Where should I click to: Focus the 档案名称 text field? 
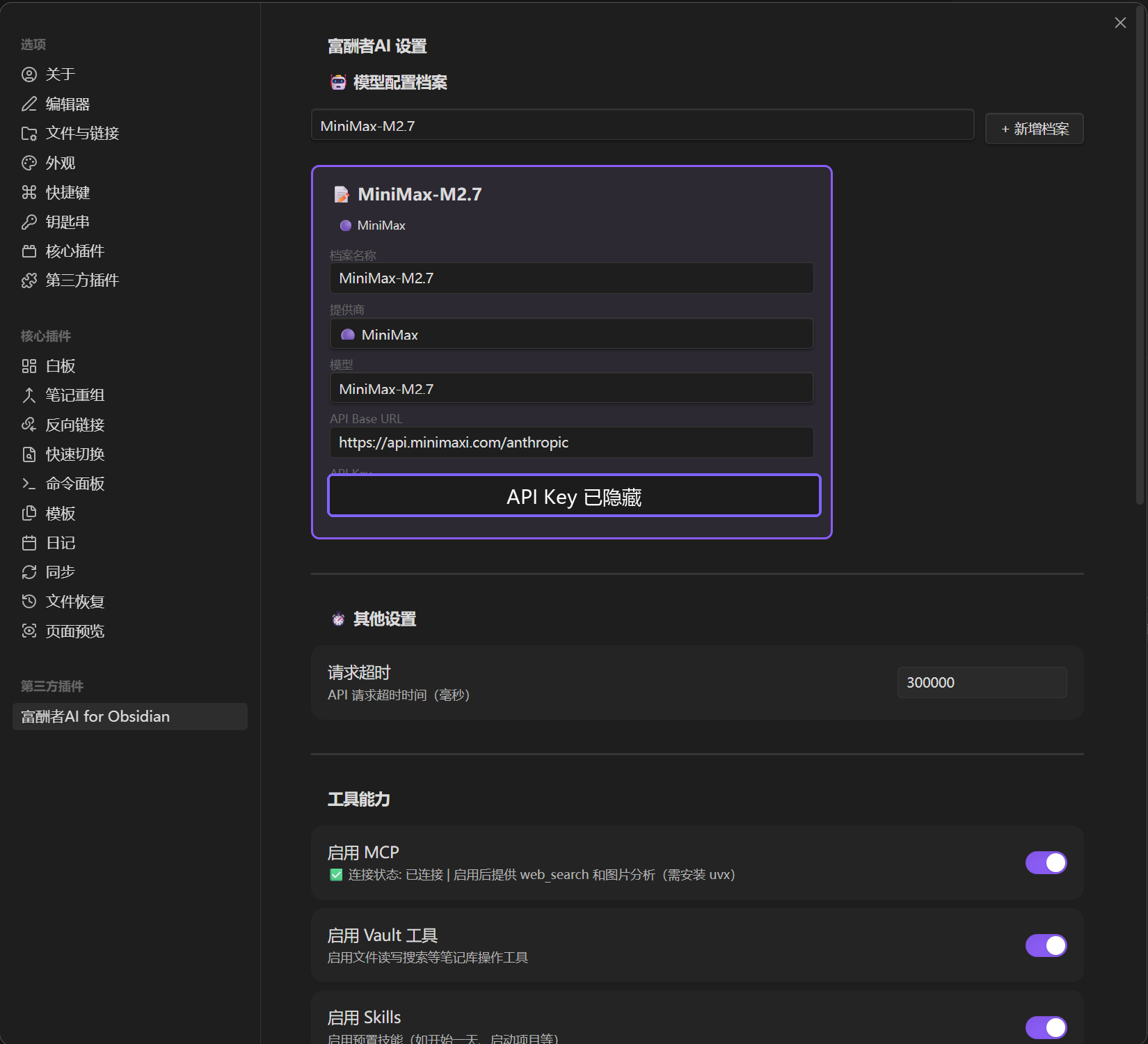571,278
